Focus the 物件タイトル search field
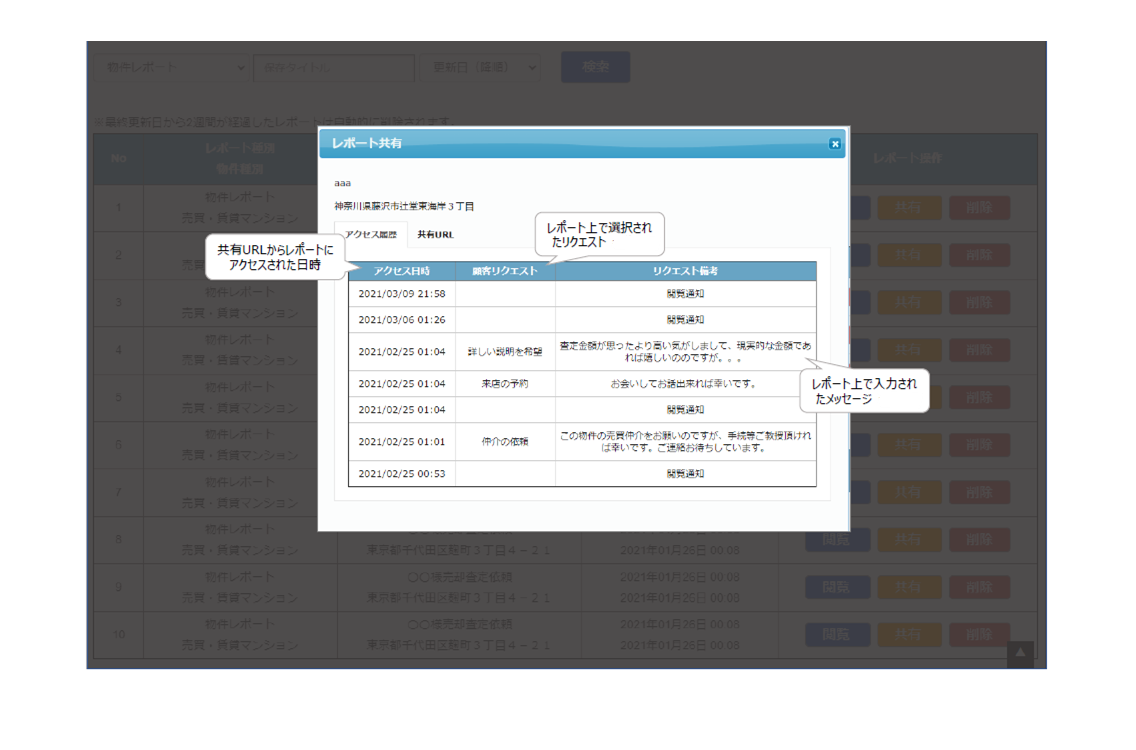The width and height of the screenshot is (1136, 750). point(334,67)
